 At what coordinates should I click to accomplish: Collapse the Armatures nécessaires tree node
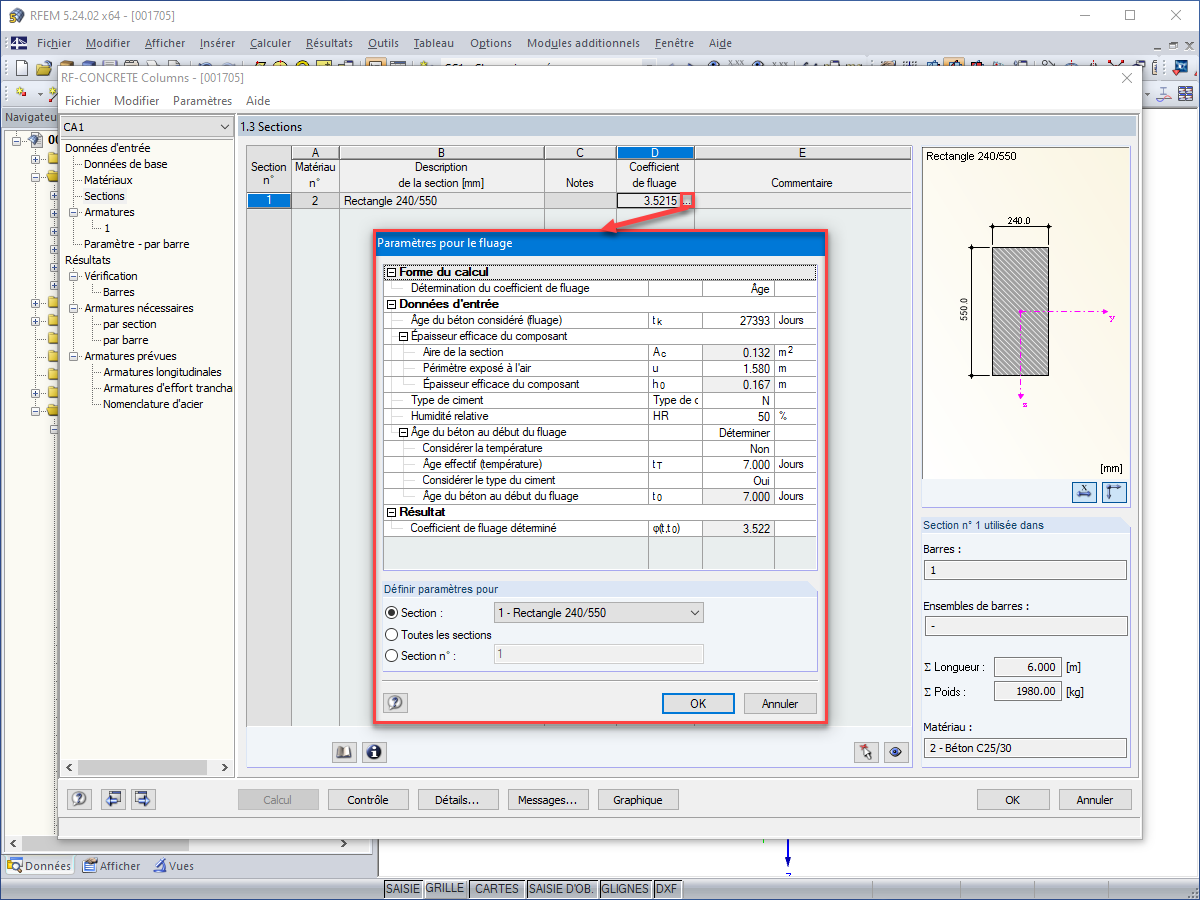click(73, 308)
